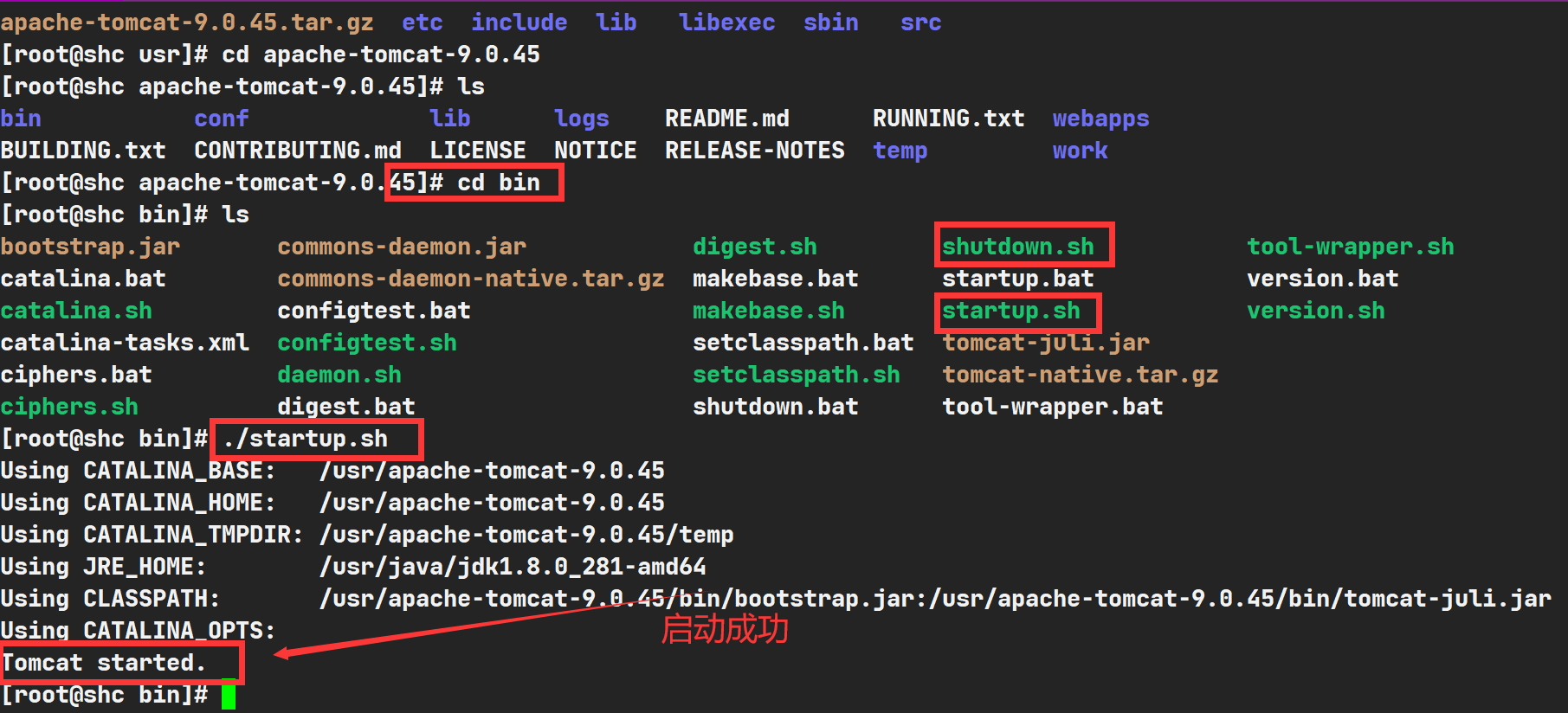The height and width of the screenshot is (713, 1568).
Task: Click commons-daemon-native.tar.gz file name
Action: point(471,279)
